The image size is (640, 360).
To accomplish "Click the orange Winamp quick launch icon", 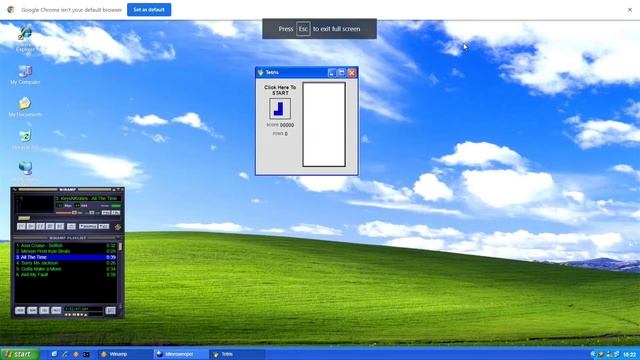I will pyautogui.click(x=76, y=354).
